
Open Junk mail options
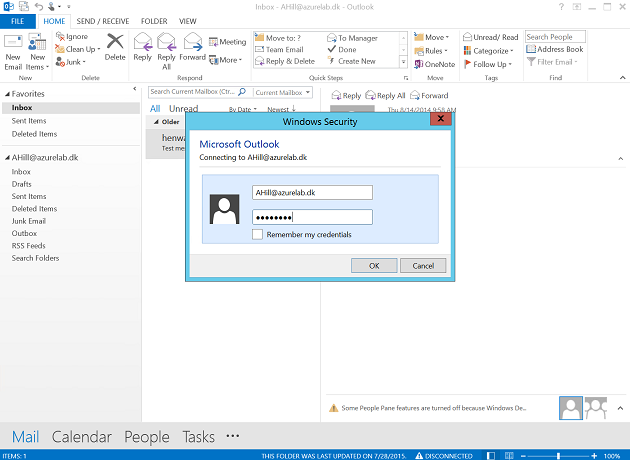[x=71, y=62]
